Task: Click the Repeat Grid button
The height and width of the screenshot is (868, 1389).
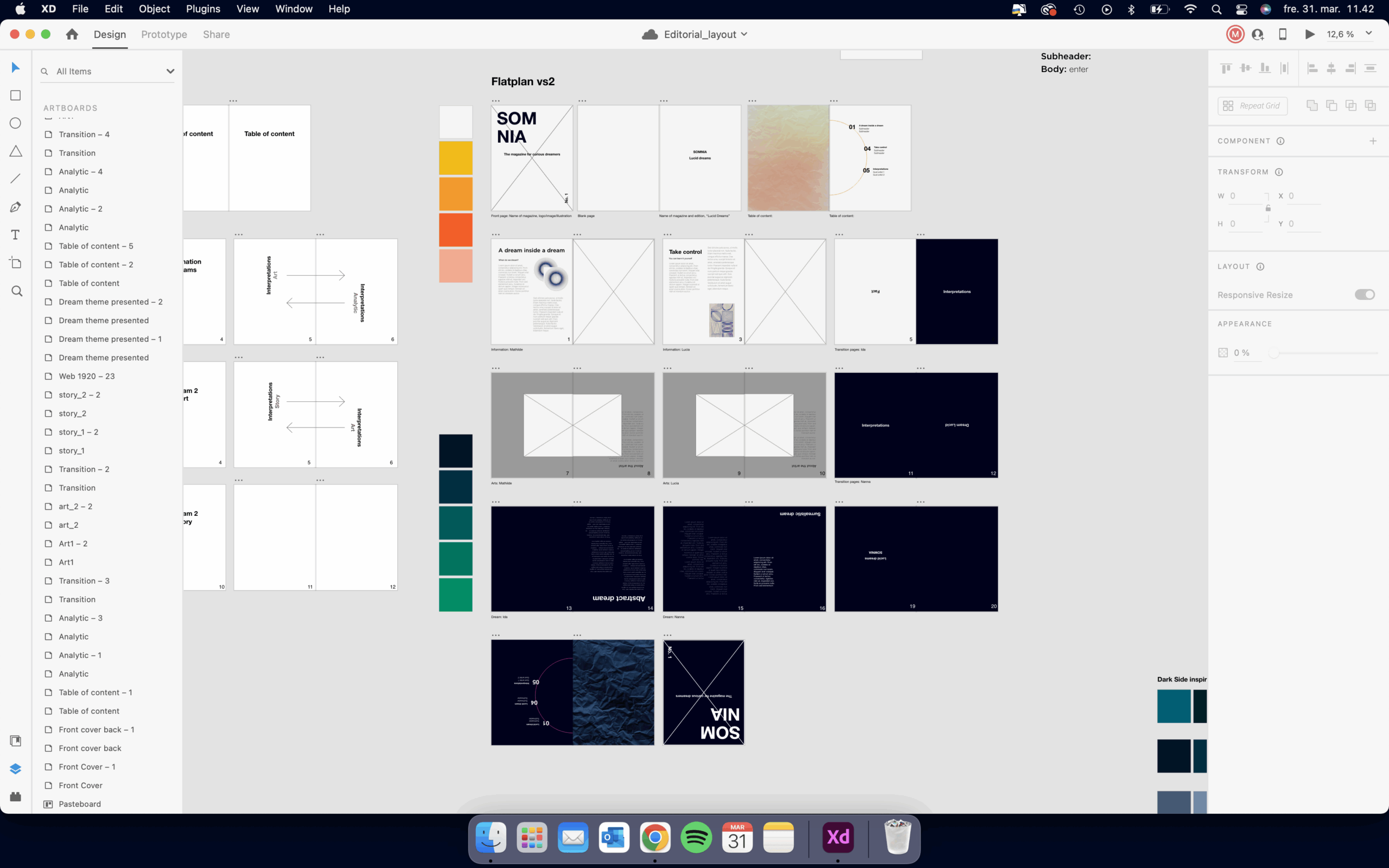Action: tap(1252, 106)
